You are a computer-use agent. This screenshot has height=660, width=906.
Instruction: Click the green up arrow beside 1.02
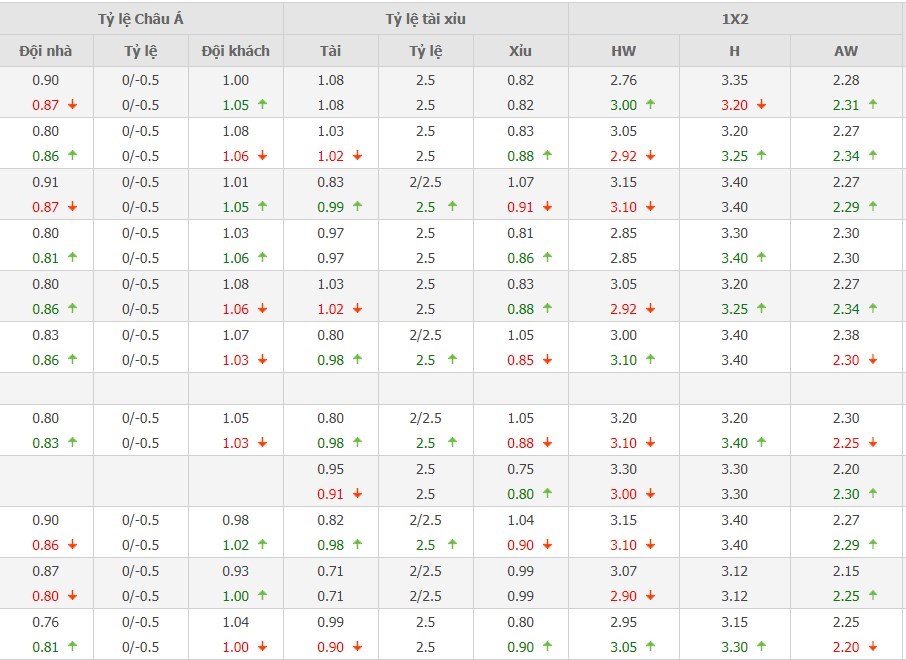coord(262,545)
